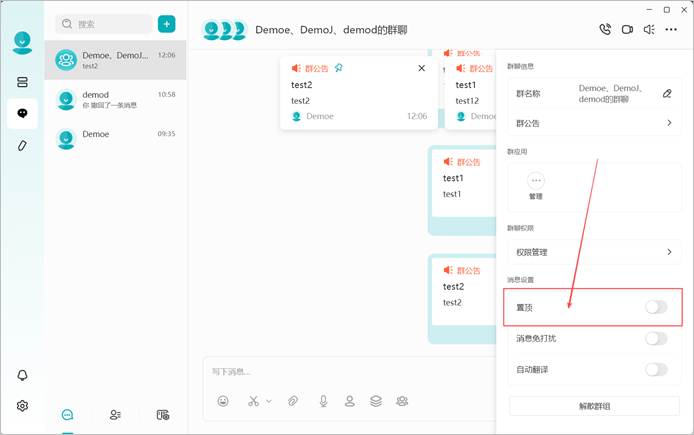Switch to the contacts tab at bottom

coord(115,415)
